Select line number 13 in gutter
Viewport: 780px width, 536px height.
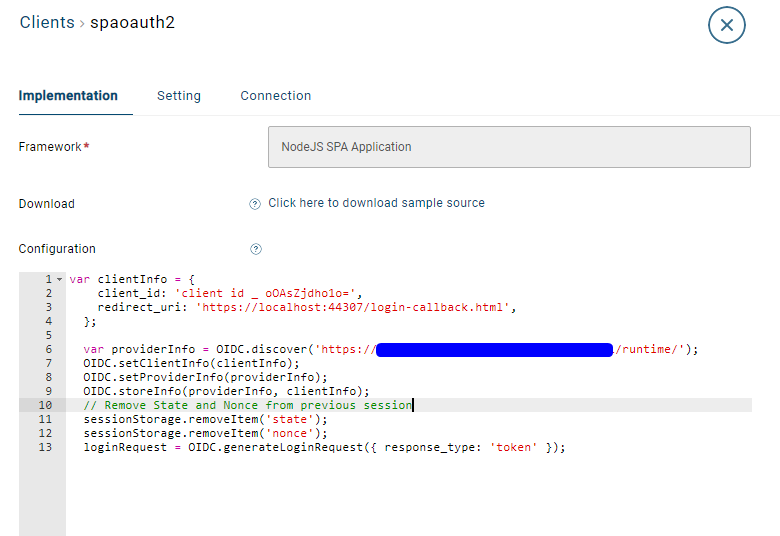pos(45,447)
